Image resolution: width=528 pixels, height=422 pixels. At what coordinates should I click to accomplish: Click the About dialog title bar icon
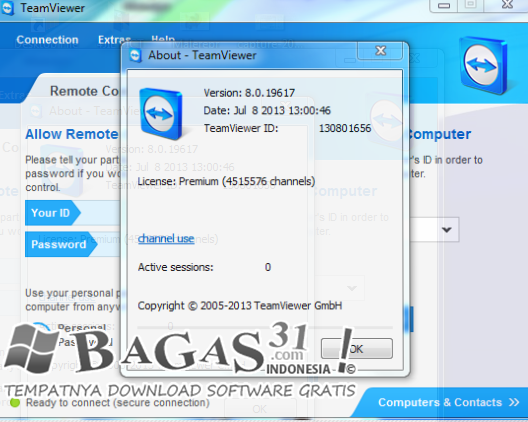(136, 56)
